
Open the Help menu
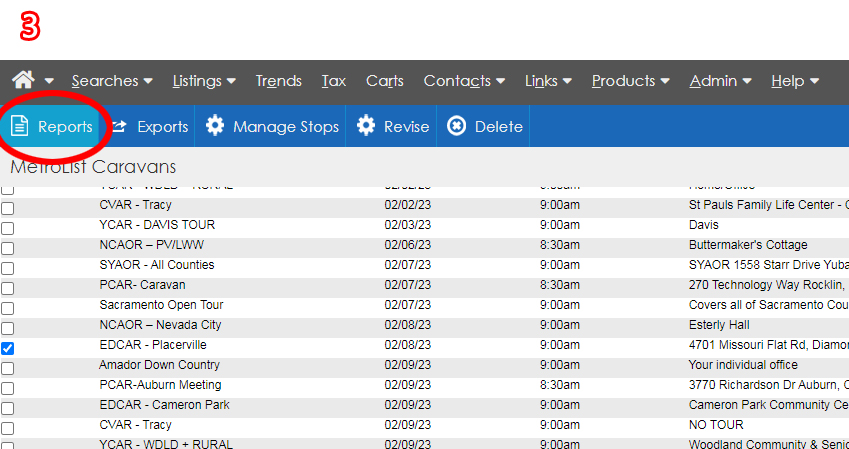pos(788,81)
